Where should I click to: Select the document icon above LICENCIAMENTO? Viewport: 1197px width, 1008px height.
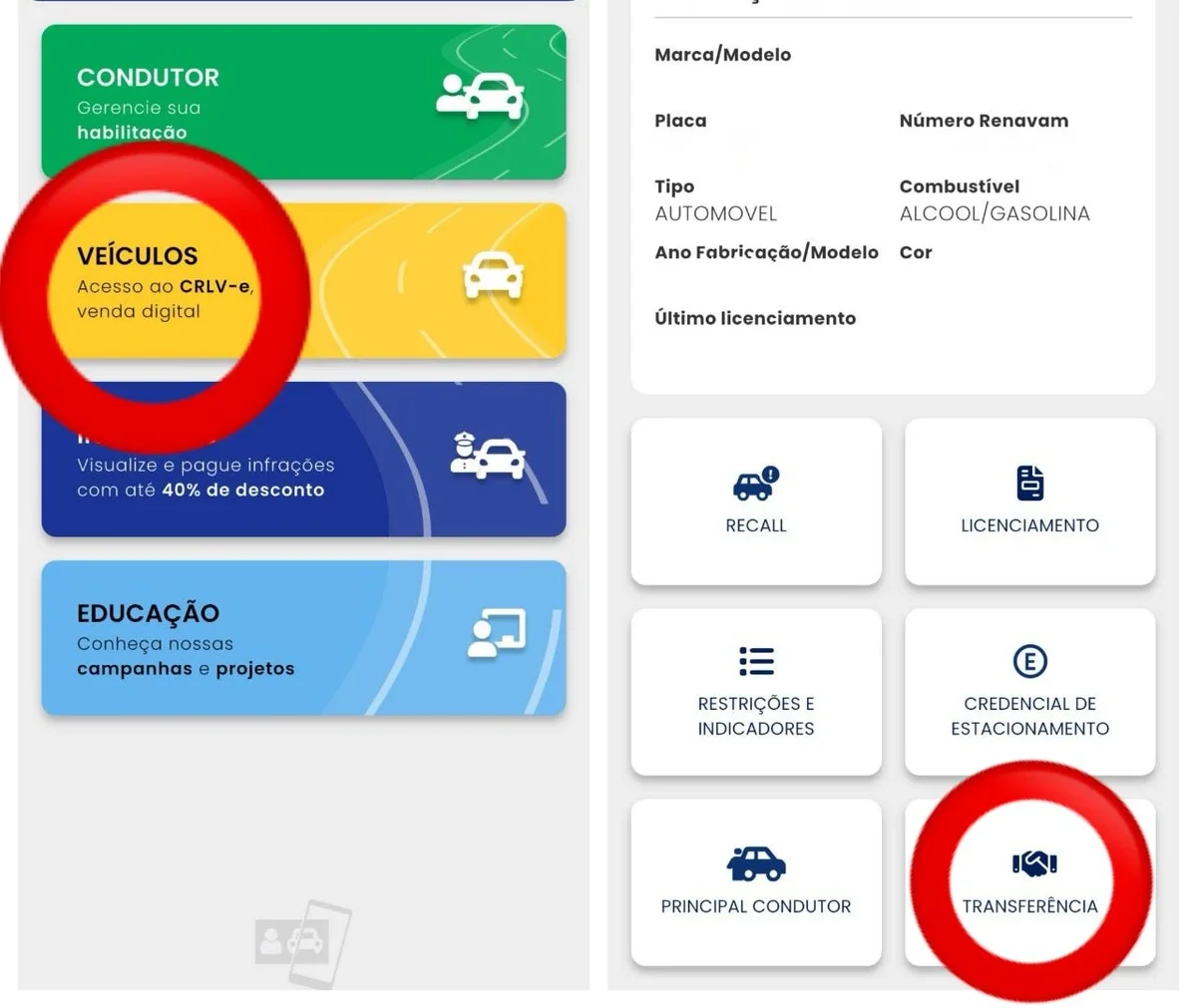click(x=1029, y=484)
